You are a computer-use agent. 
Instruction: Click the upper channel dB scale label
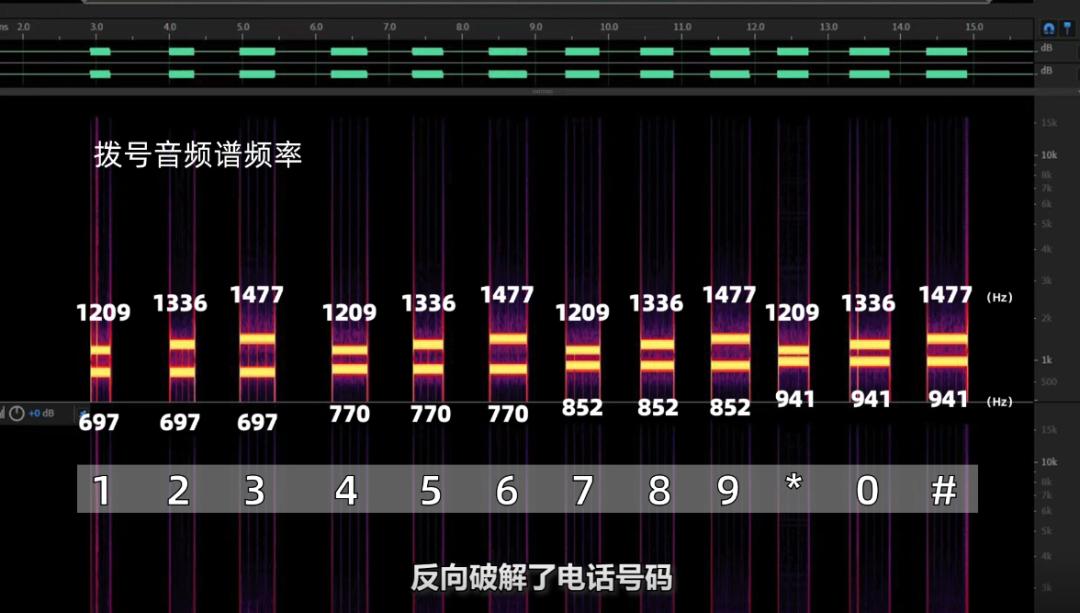coord(1046,48)
